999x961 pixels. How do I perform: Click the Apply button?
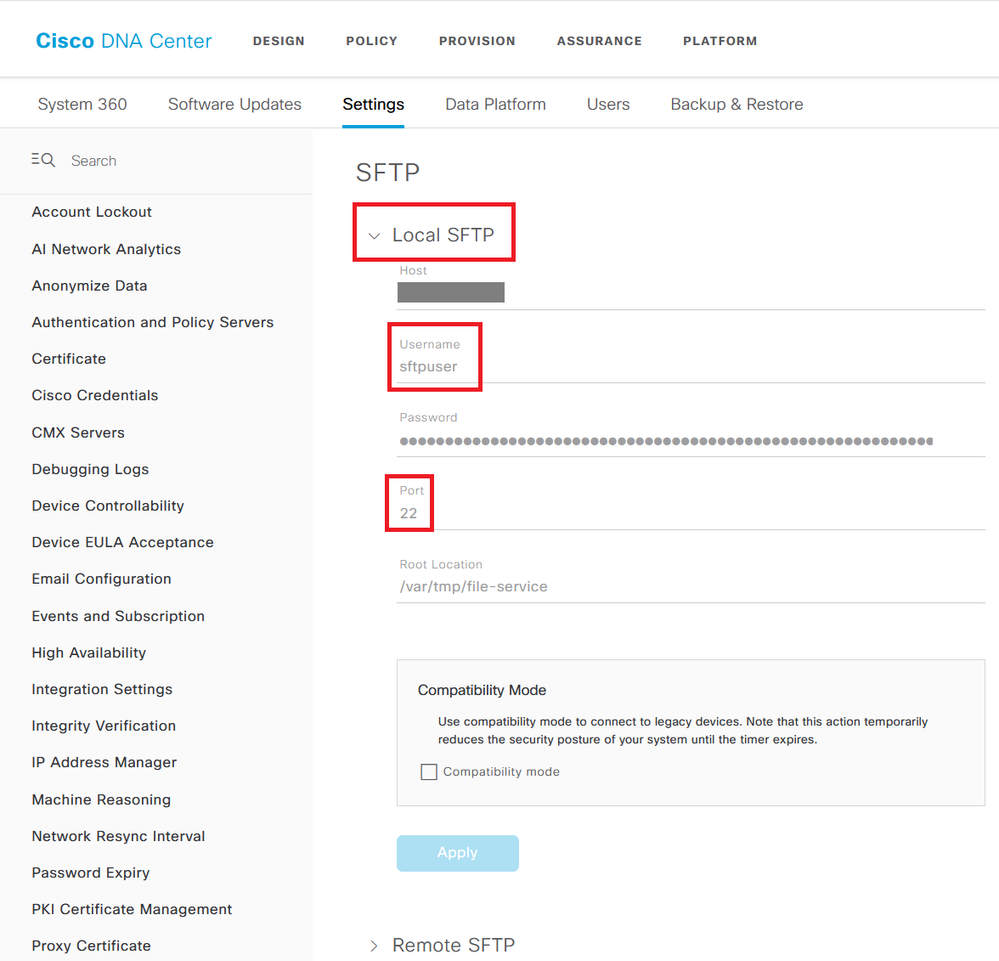(x=457, y=853)
